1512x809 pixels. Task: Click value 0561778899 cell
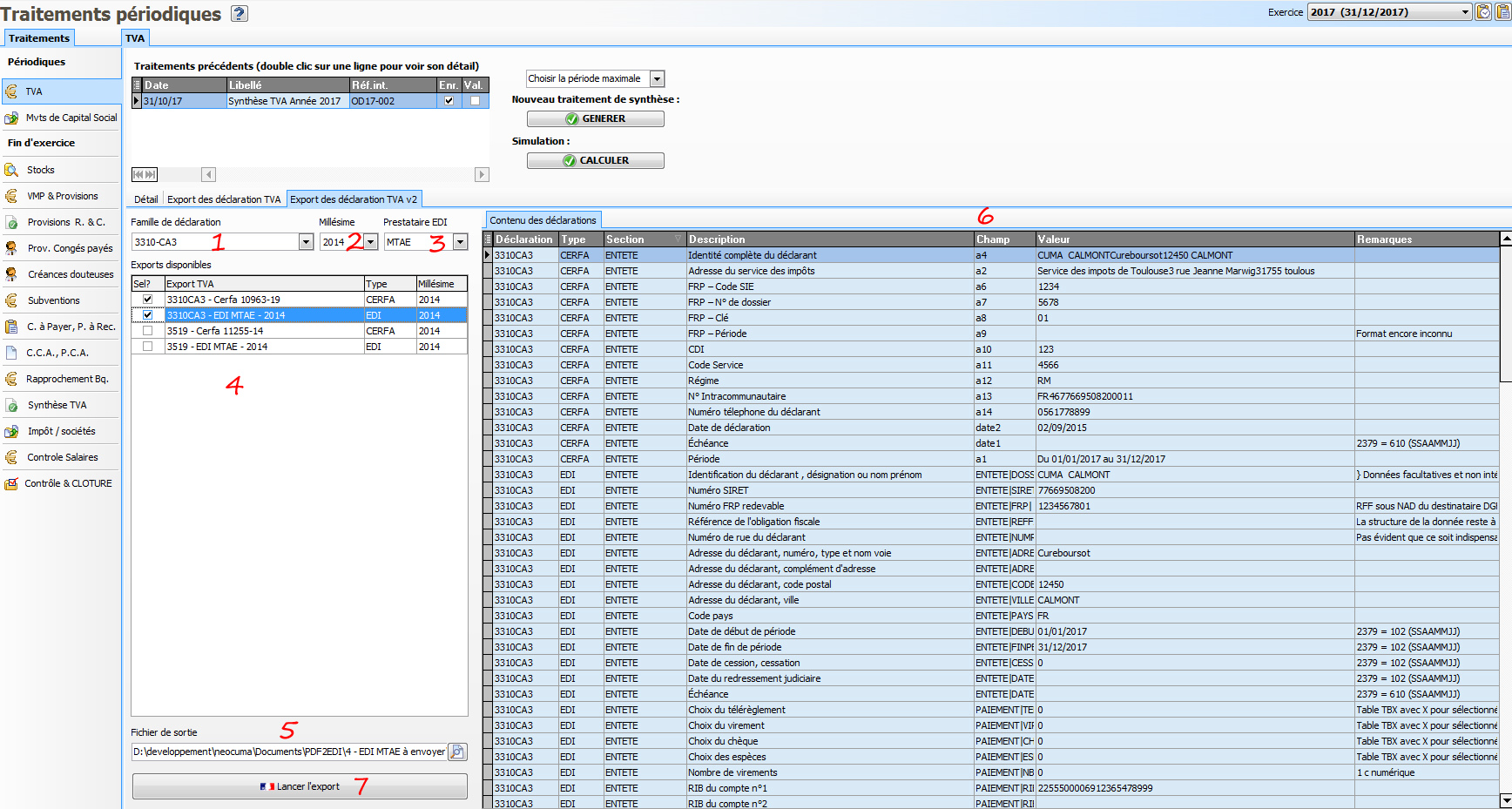pos(1194,412)
